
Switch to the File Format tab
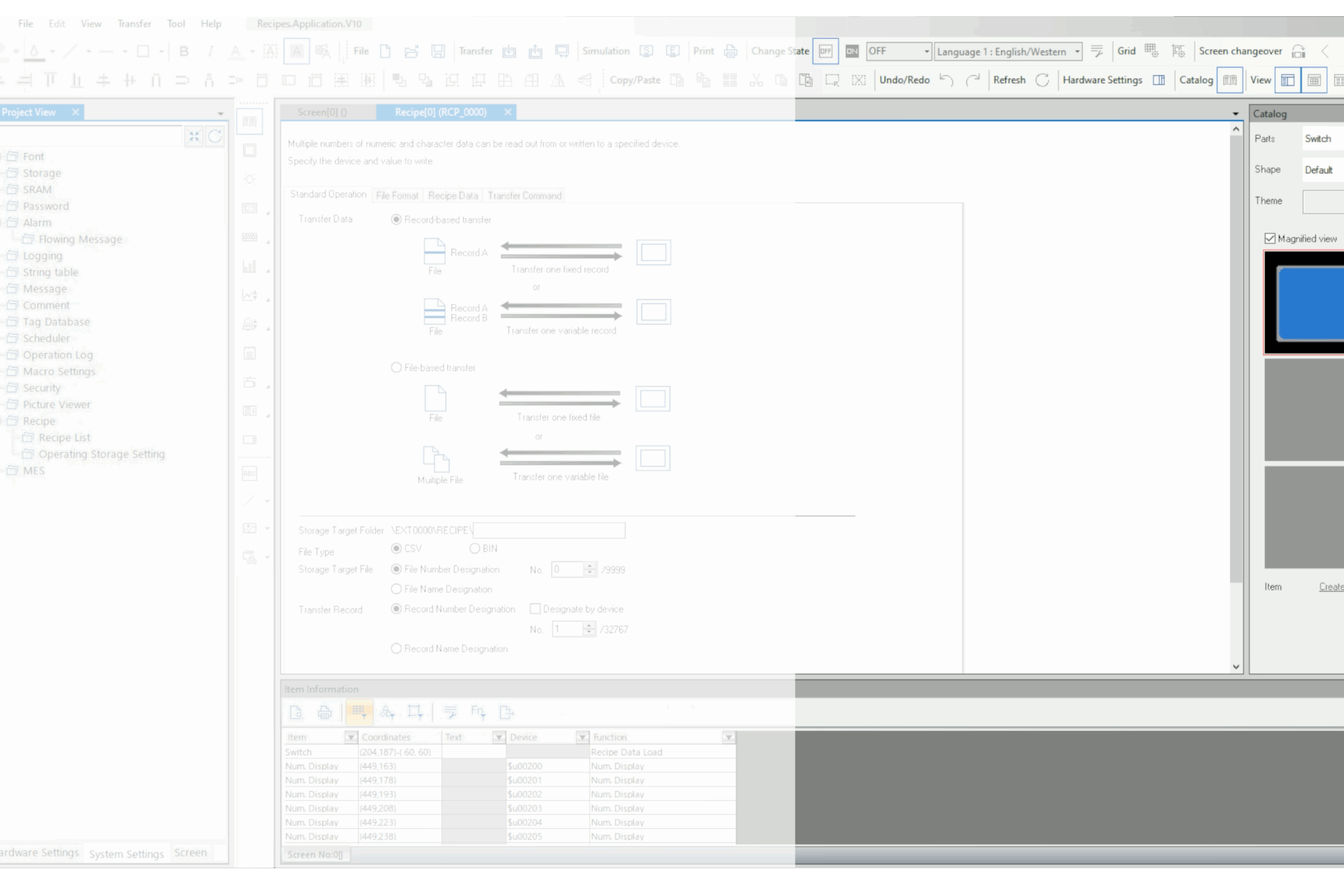[397, 195]
